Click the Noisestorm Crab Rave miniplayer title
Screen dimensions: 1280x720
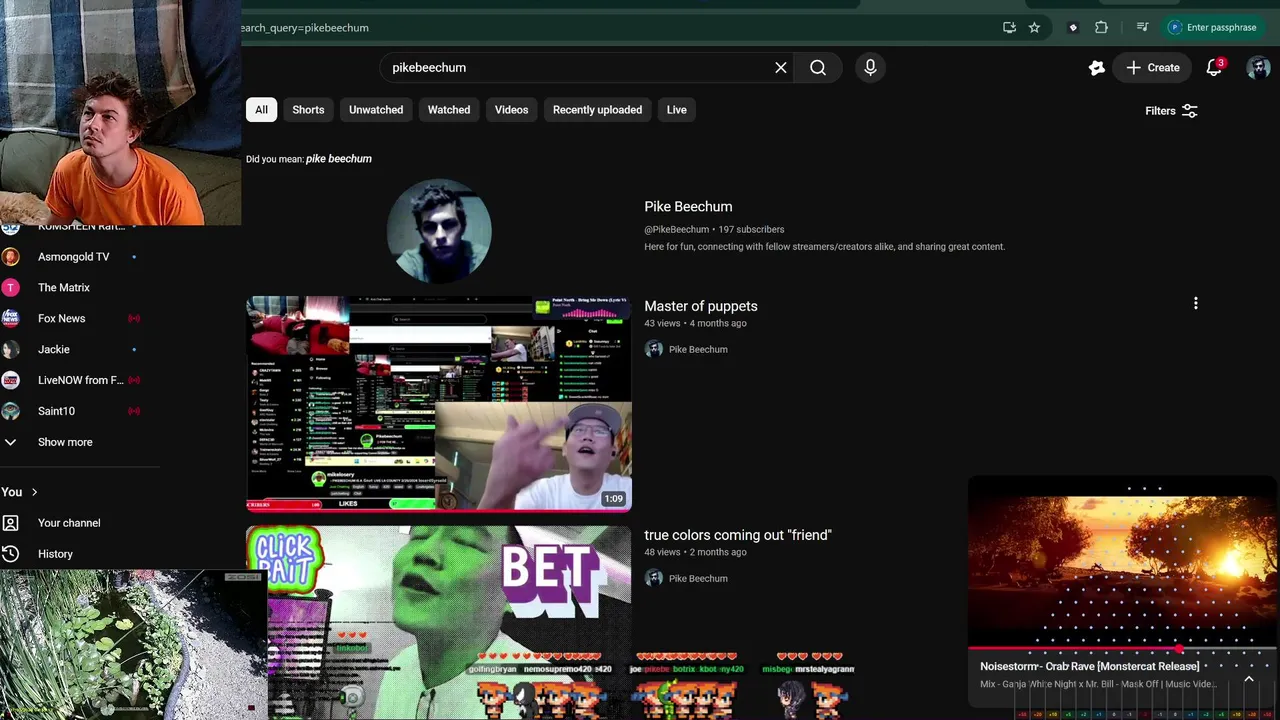pos(1090,666)
